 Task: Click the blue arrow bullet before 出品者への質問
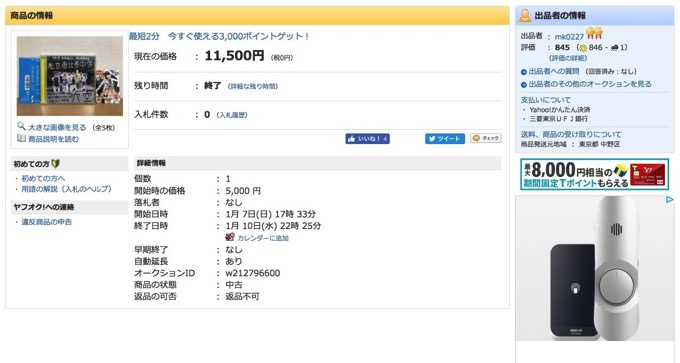pyautogui.click(x=523, y=72)
